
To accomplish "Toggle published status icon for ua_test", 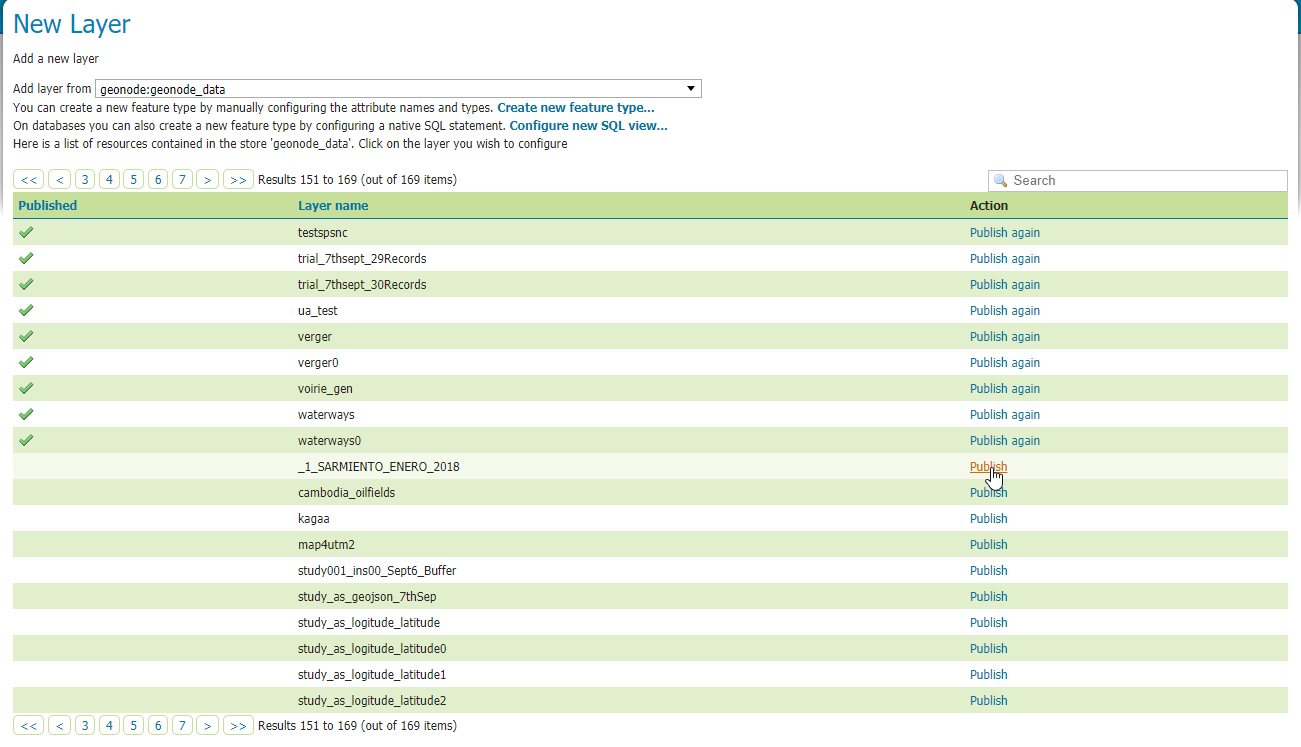I will pyautogui.click(x=26, y=309).
